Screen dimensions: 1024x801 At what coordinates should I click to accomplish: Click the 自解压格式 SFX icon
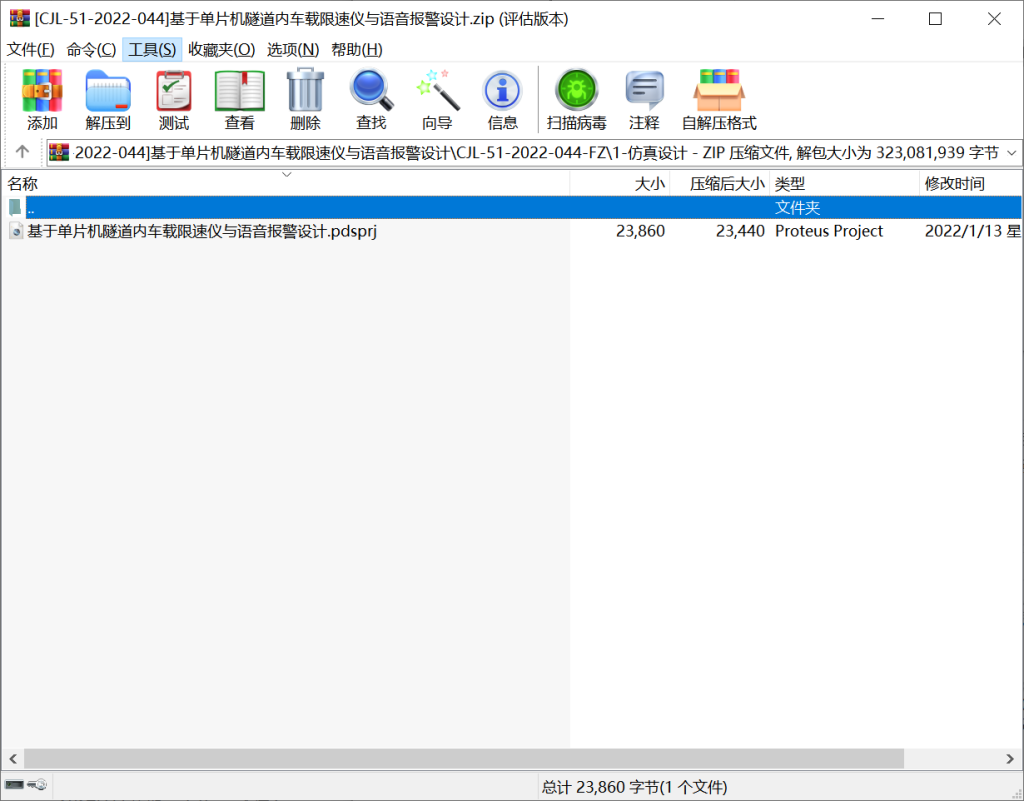point(719,91)
